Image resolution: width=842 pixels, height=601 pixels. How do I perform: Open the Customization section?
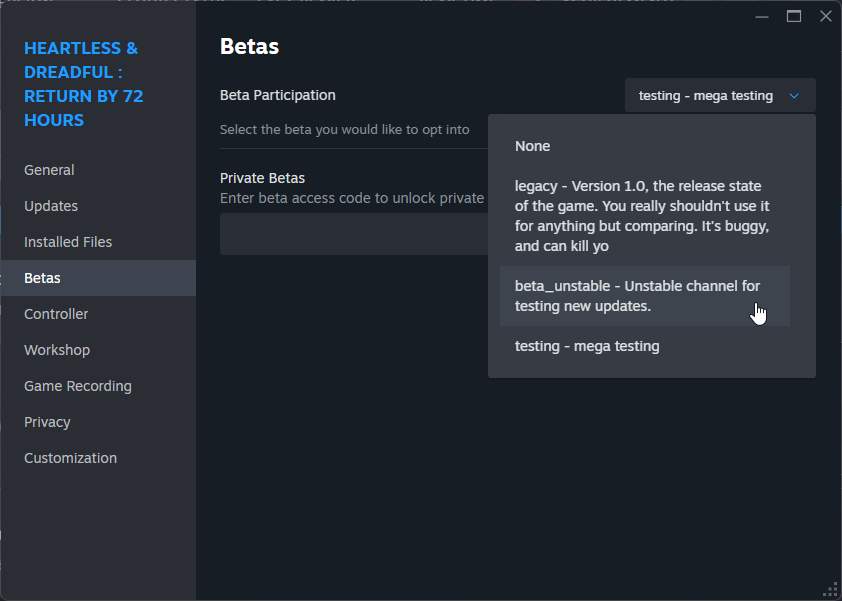click(x=98, y=458)
